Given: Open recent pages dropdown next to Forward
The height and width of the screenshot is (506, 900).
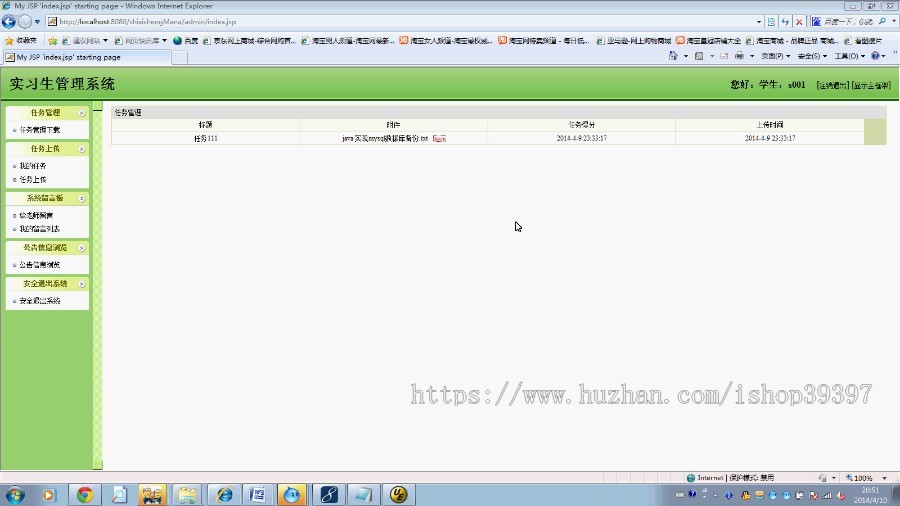Looking at the screenshot, I should pyautogui.click(x=37, y=22).
